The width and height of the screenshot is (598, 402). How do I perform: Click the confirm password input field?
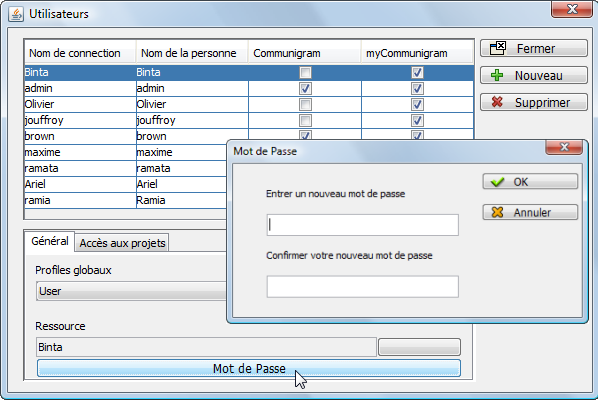(x=362, y=286)
